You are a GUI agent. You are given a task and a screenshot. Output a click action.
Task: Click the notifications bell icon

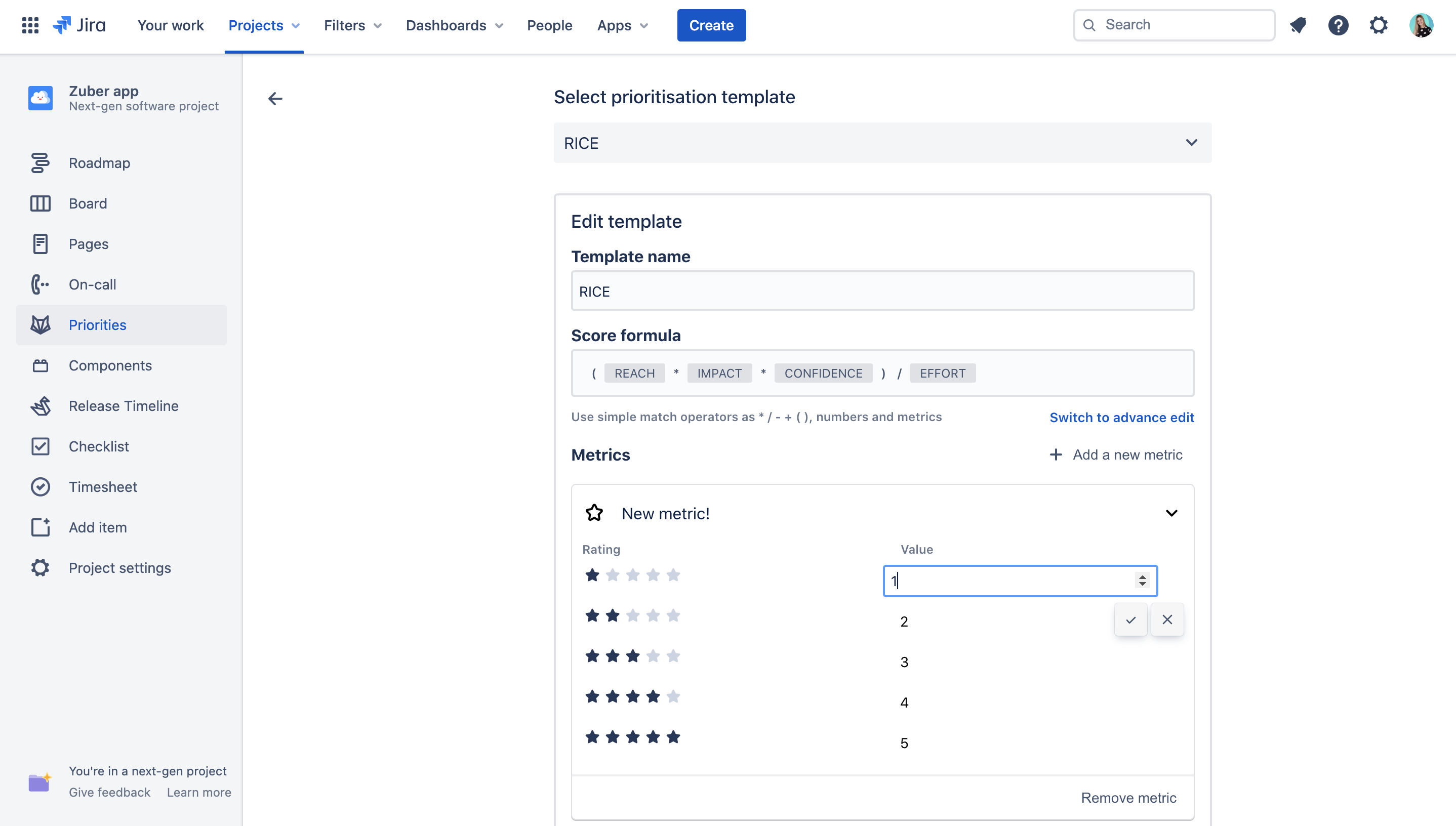point(1298,25)
